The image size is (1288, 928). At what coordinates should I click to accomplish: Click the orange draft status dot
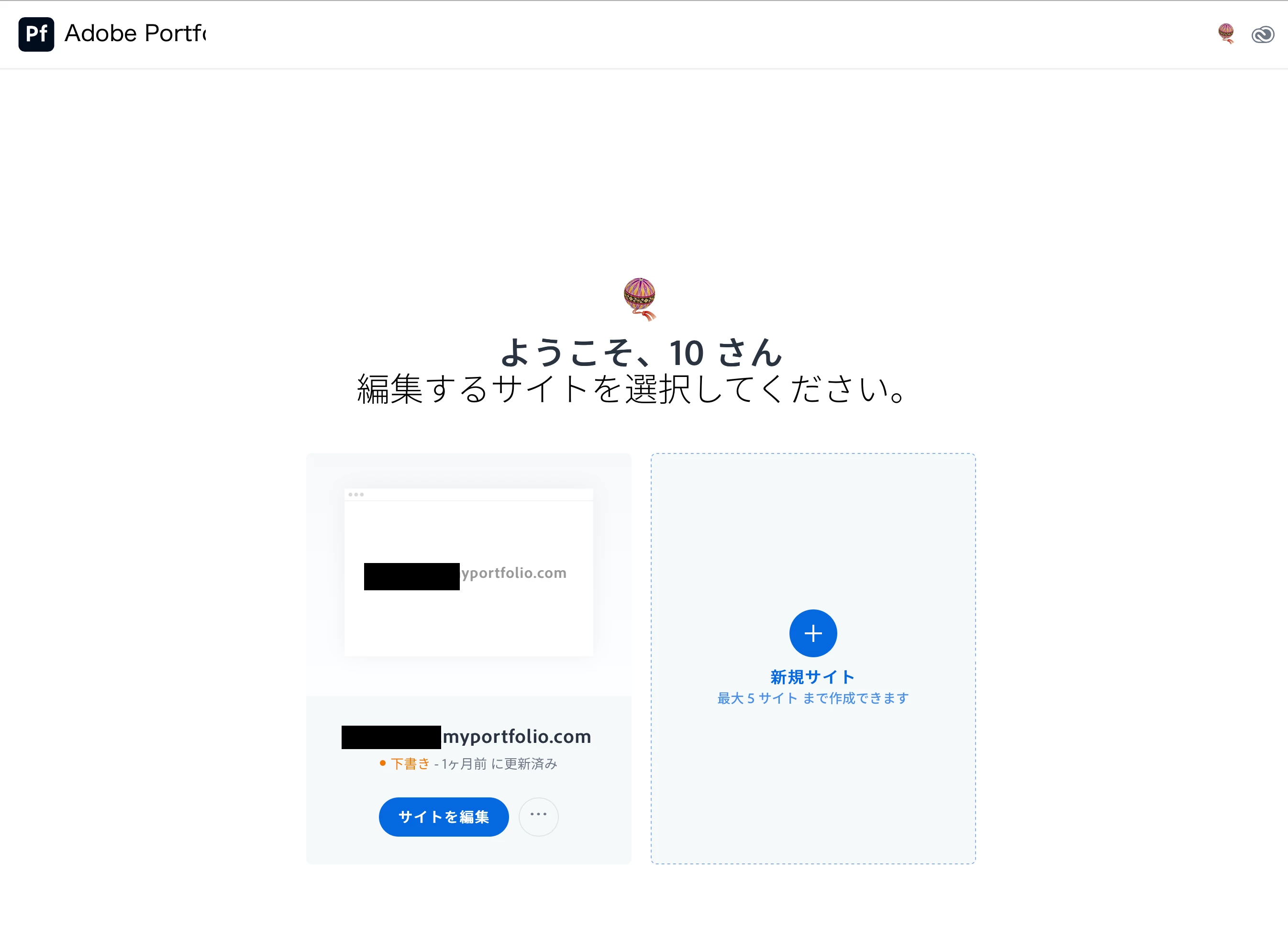click(x=383, y=763)
